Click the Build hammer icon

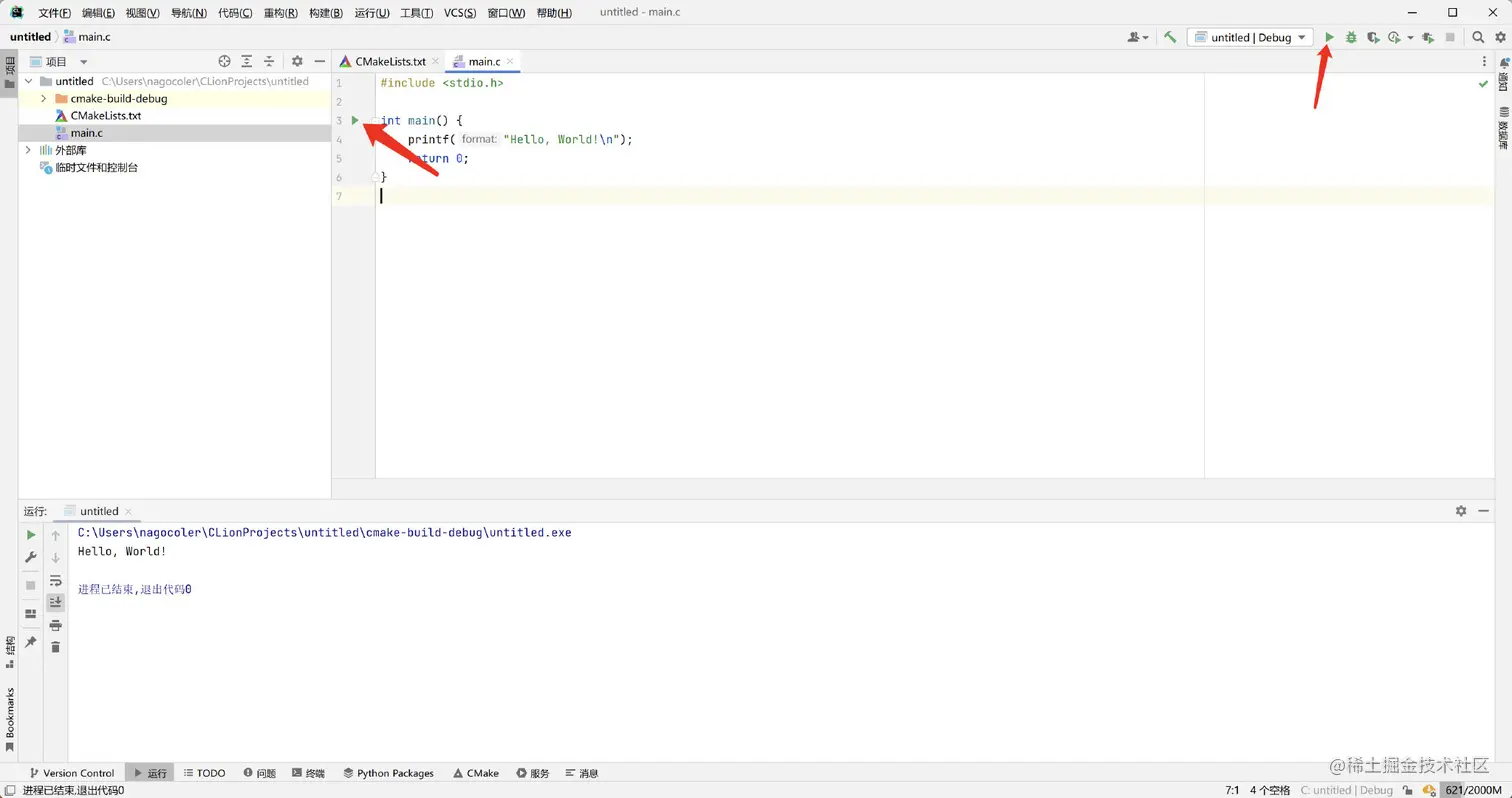pyautogui.click(x=1170, y=37)
